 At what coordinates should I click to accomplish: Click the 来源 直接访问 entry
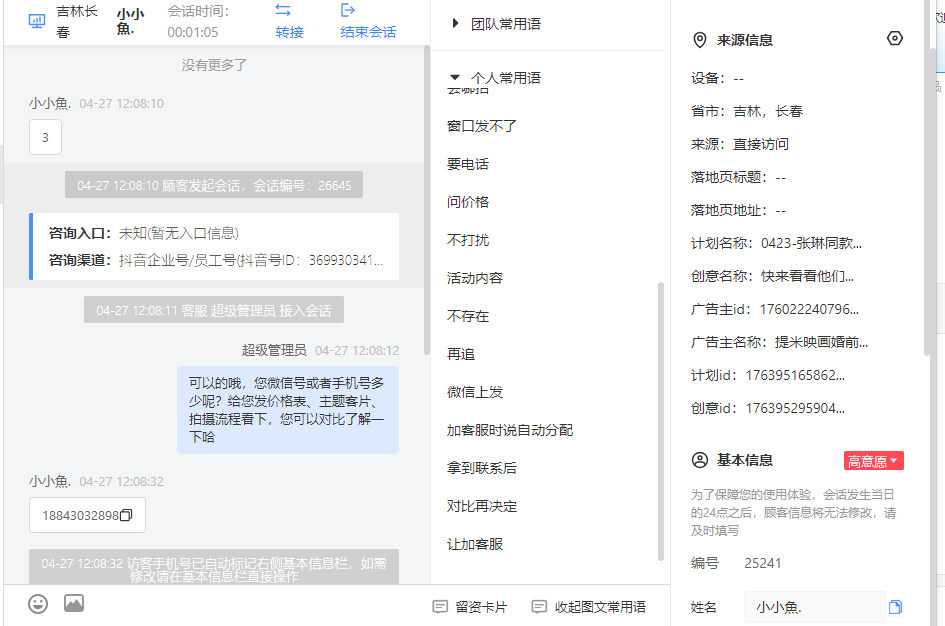[x=739, y=144]
